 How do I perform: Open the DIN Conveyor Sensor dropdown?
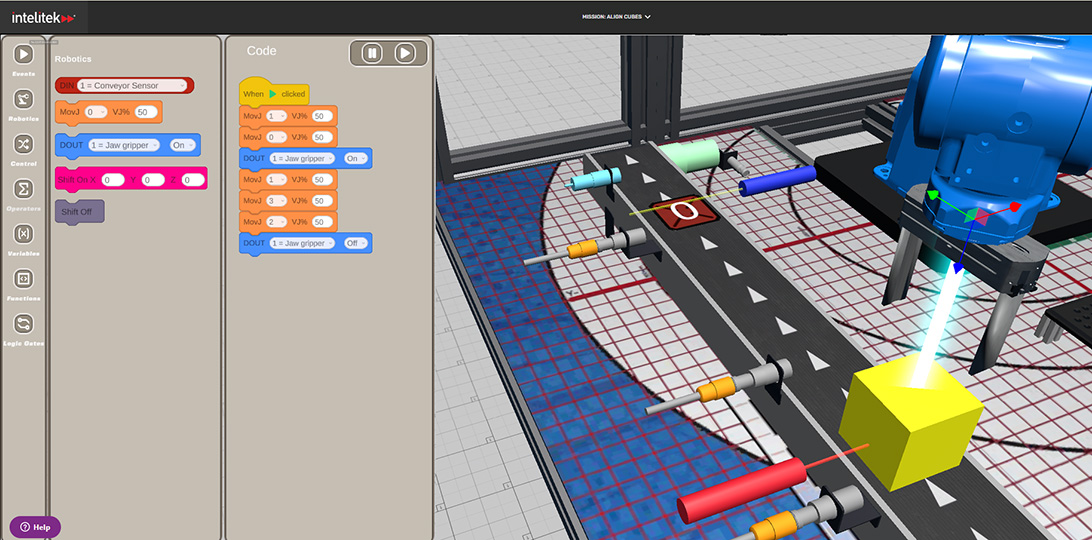click(x=132, y=86)
